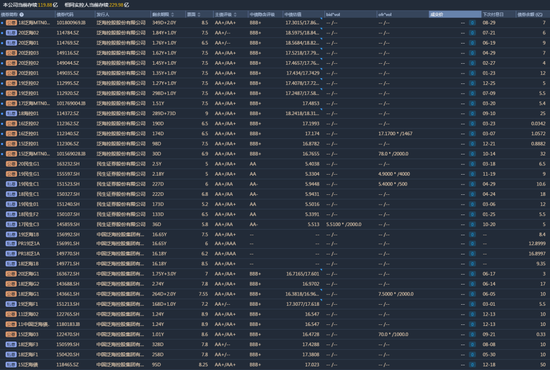This screenshot has width=550, height=370.
Task: Click the orange tag in row 149116.SZ
Action: [11, 53]
